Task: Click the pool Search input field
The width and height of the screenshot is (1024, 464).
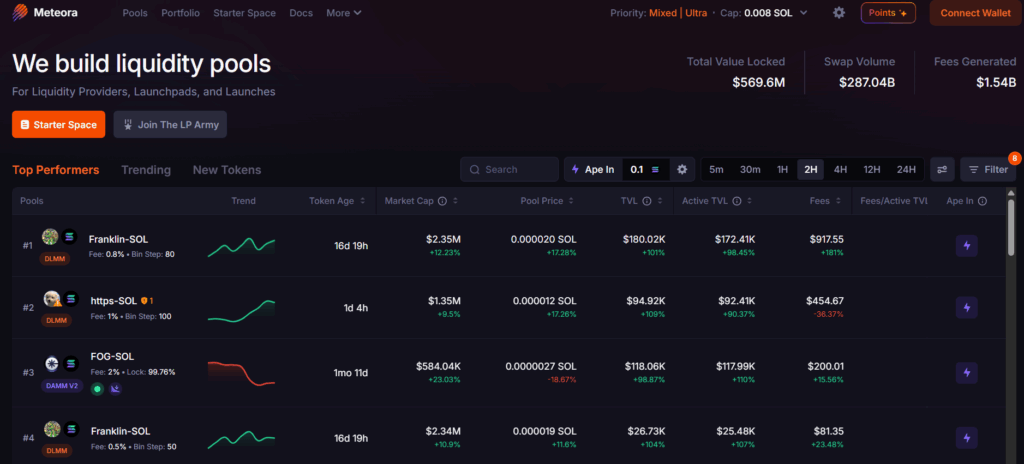Action: 510,170
